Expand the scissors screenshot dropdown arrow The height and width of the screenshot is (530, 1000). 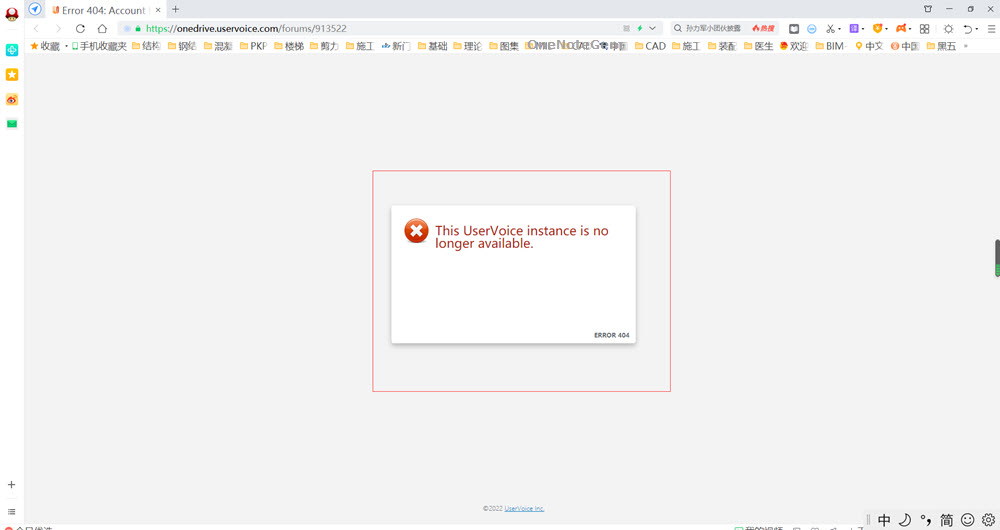(839, 29)
